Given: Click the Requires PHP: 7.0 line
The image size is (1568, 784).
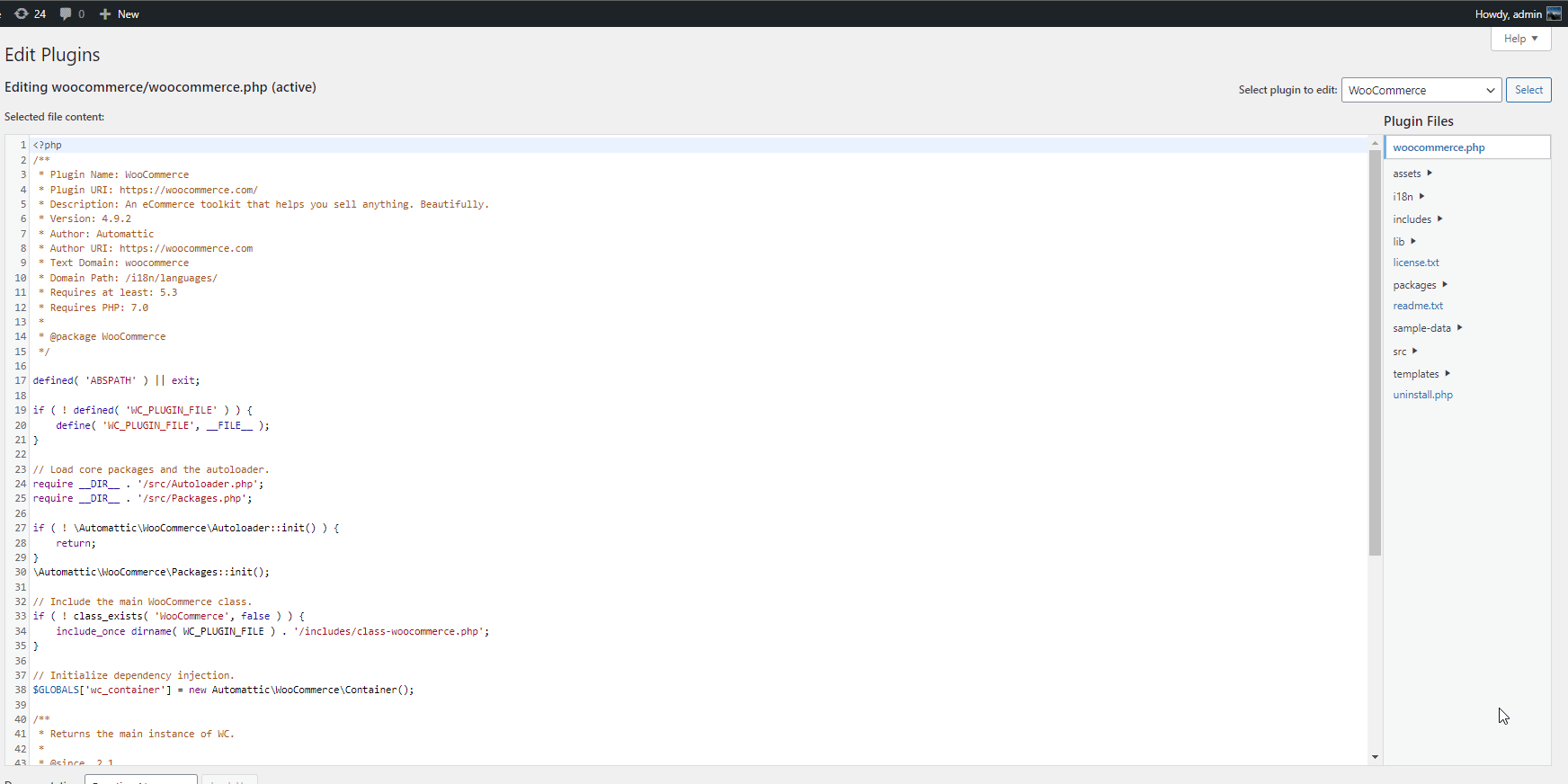Looking at the screenshot, I should 94,307.
